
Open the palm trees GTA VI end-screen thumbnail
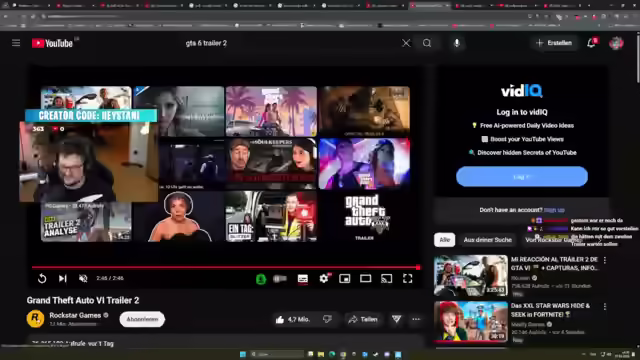click(271, 111)
